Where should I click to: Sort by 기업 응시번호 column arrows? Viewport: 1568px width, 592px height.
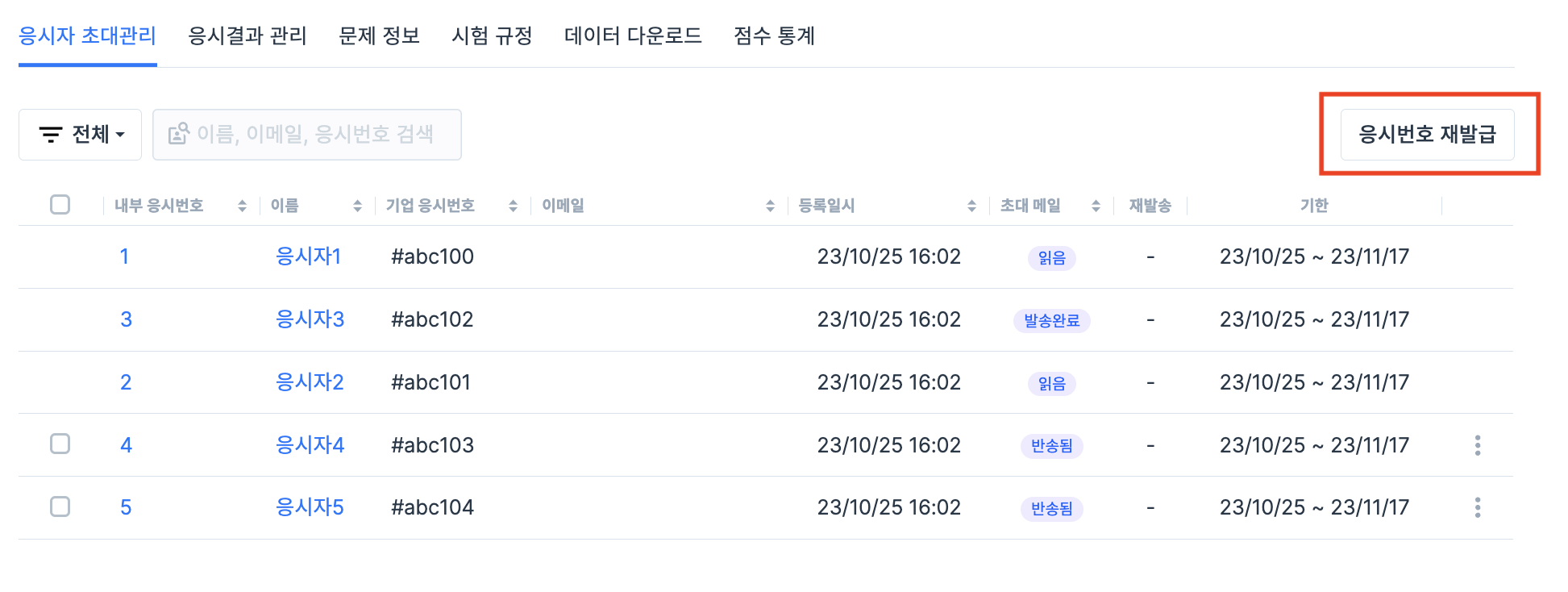pyautogui.click(x=513, y=206)
